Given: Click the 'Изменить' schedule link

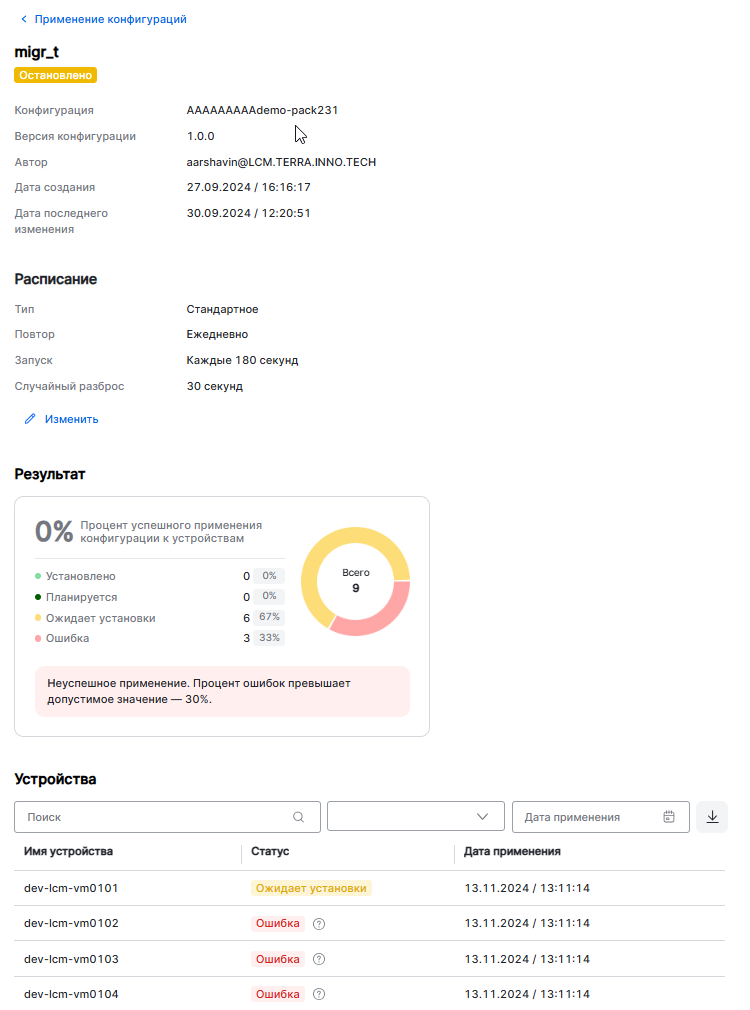Looking at the screenshot, I should coord(71,419).
